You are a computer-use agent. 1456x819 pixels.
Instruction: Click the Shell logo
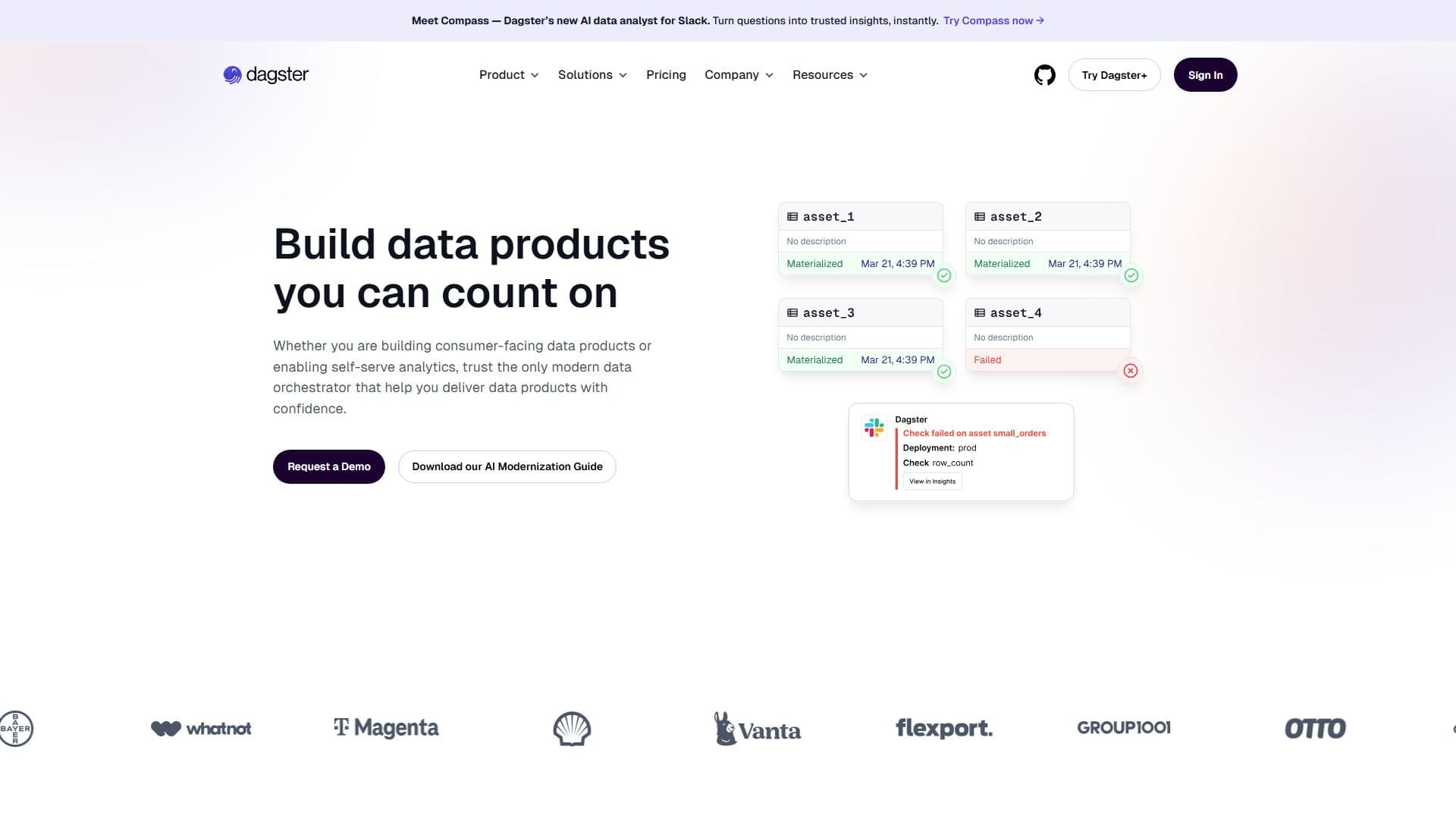(572, 729)
